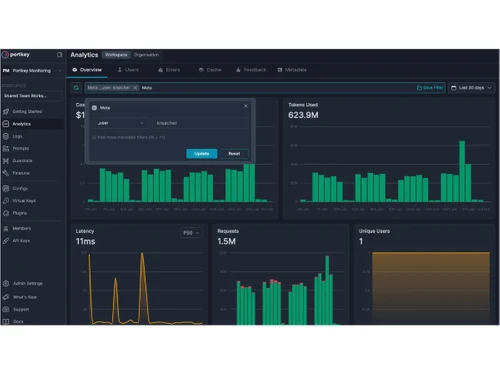Image resolution: width=500 pixels, height=375 pixels.
Task: Click Save Filter
Action: (430, 88)
